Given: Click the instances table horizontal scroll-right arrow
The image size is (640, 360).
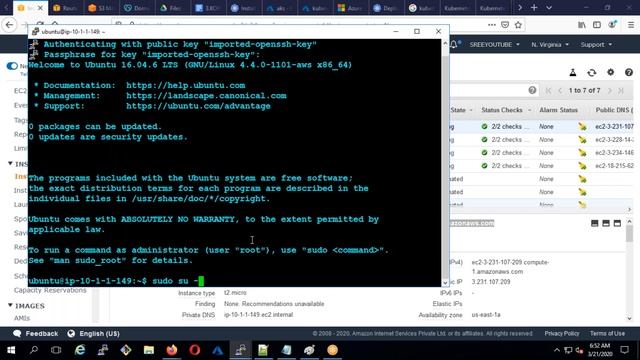Looking at the screenshot, I should coord(629,209).
